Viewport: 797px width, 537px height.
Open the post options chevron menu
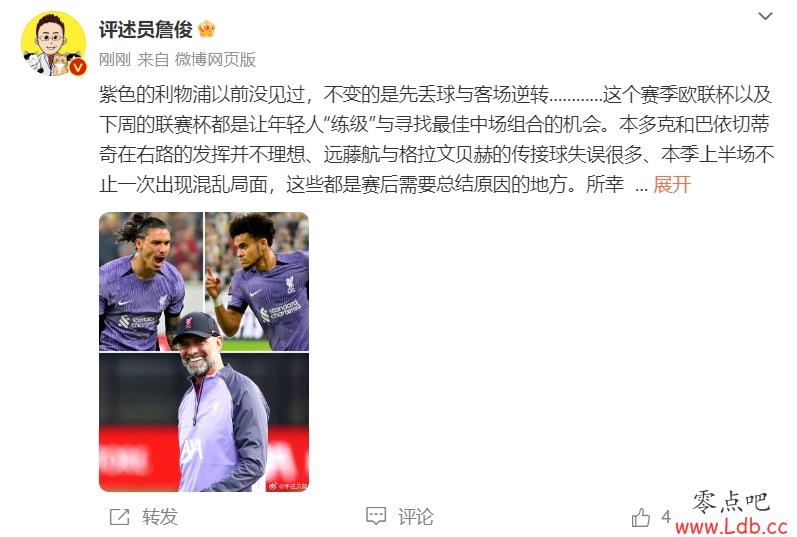(x=765, y=16)
